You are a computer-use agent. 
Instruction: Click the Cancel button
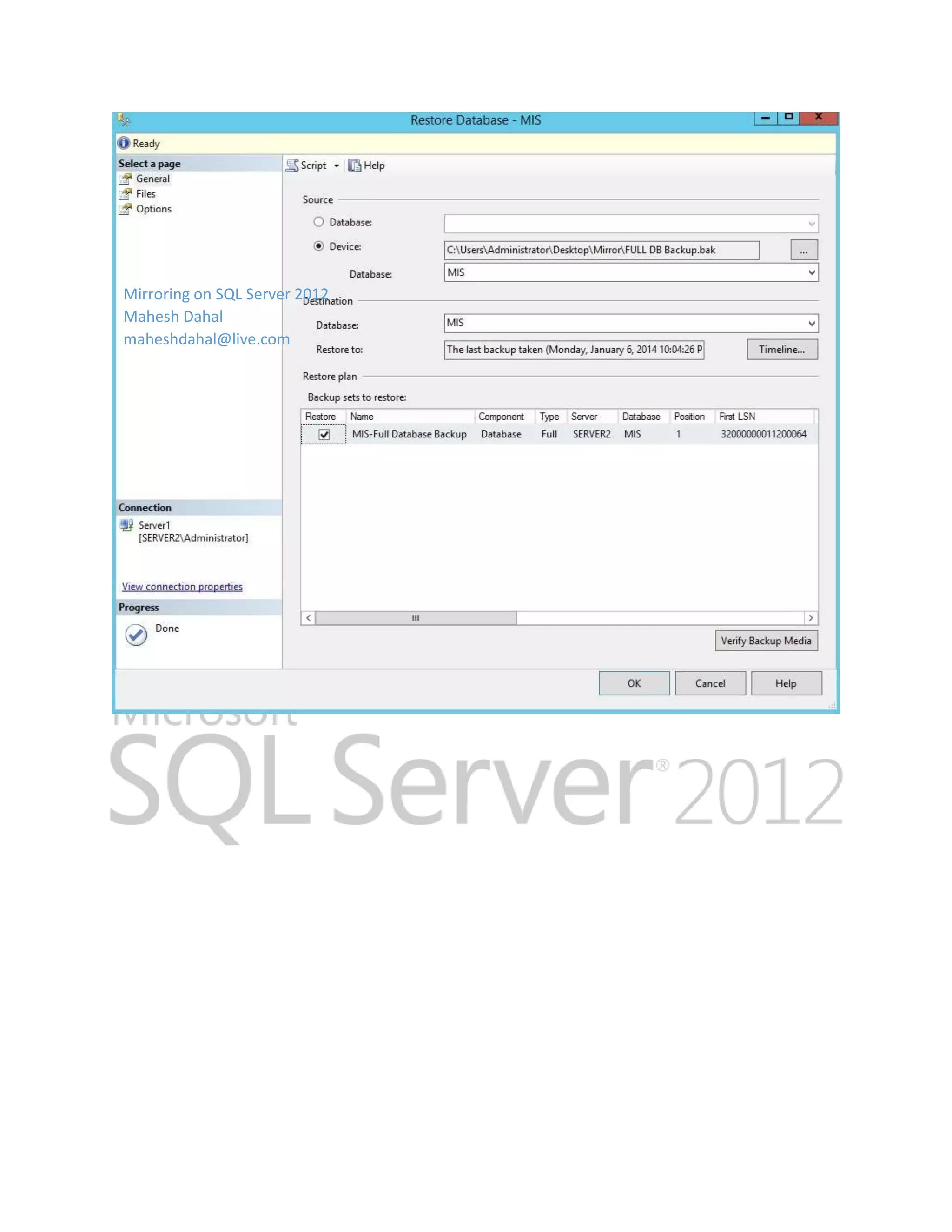point(710,684)
